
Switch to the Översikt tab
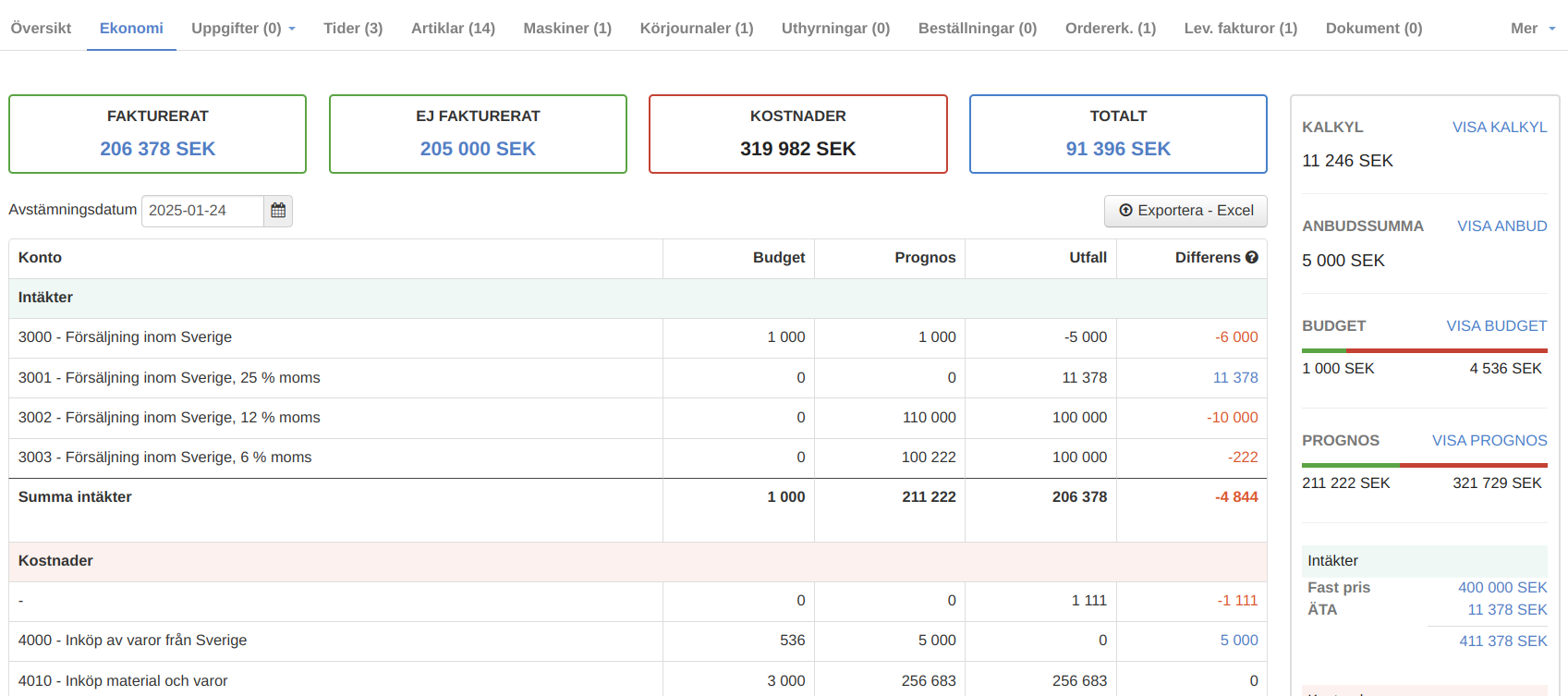click(x=41, y=29)
